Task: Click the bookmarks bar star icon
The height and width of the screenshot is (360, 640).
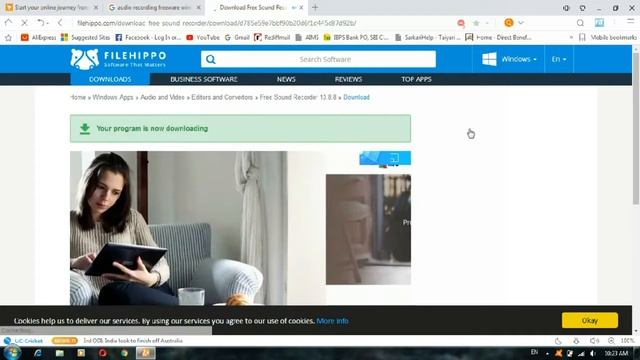Action: (x=8, y=38)
